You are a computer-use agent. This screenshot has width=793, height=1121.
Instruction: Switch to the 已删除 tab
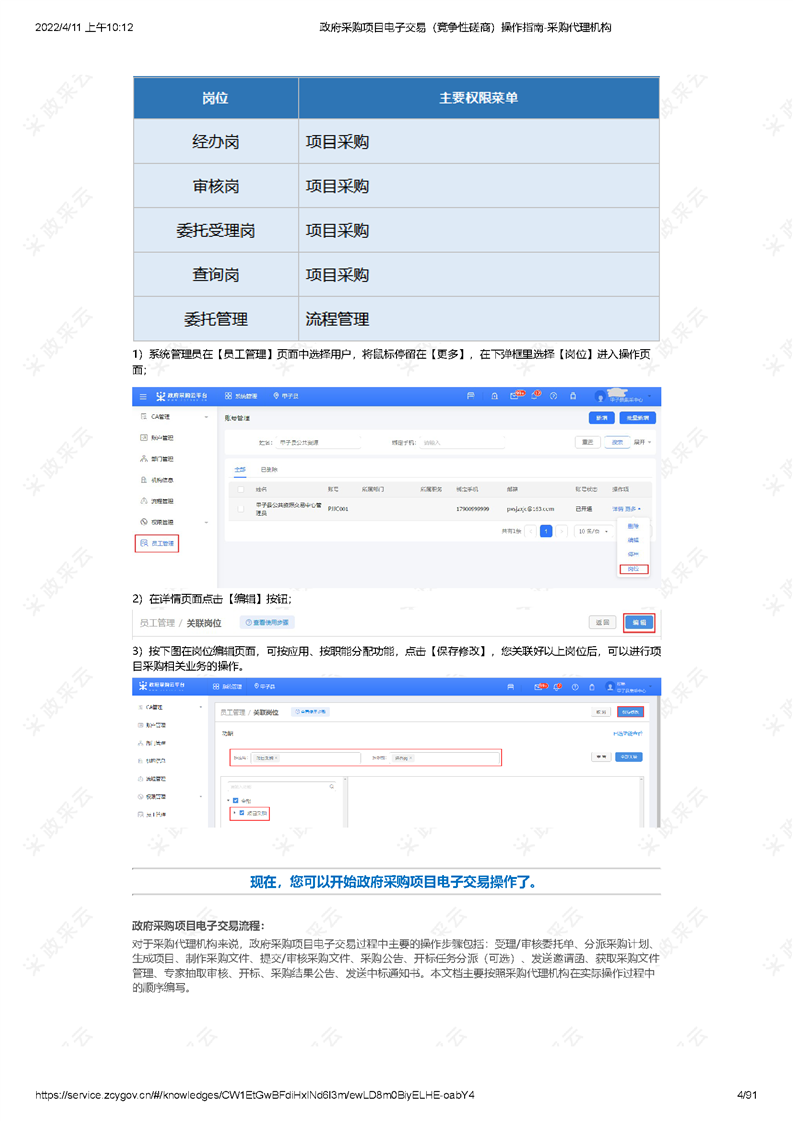269,468
